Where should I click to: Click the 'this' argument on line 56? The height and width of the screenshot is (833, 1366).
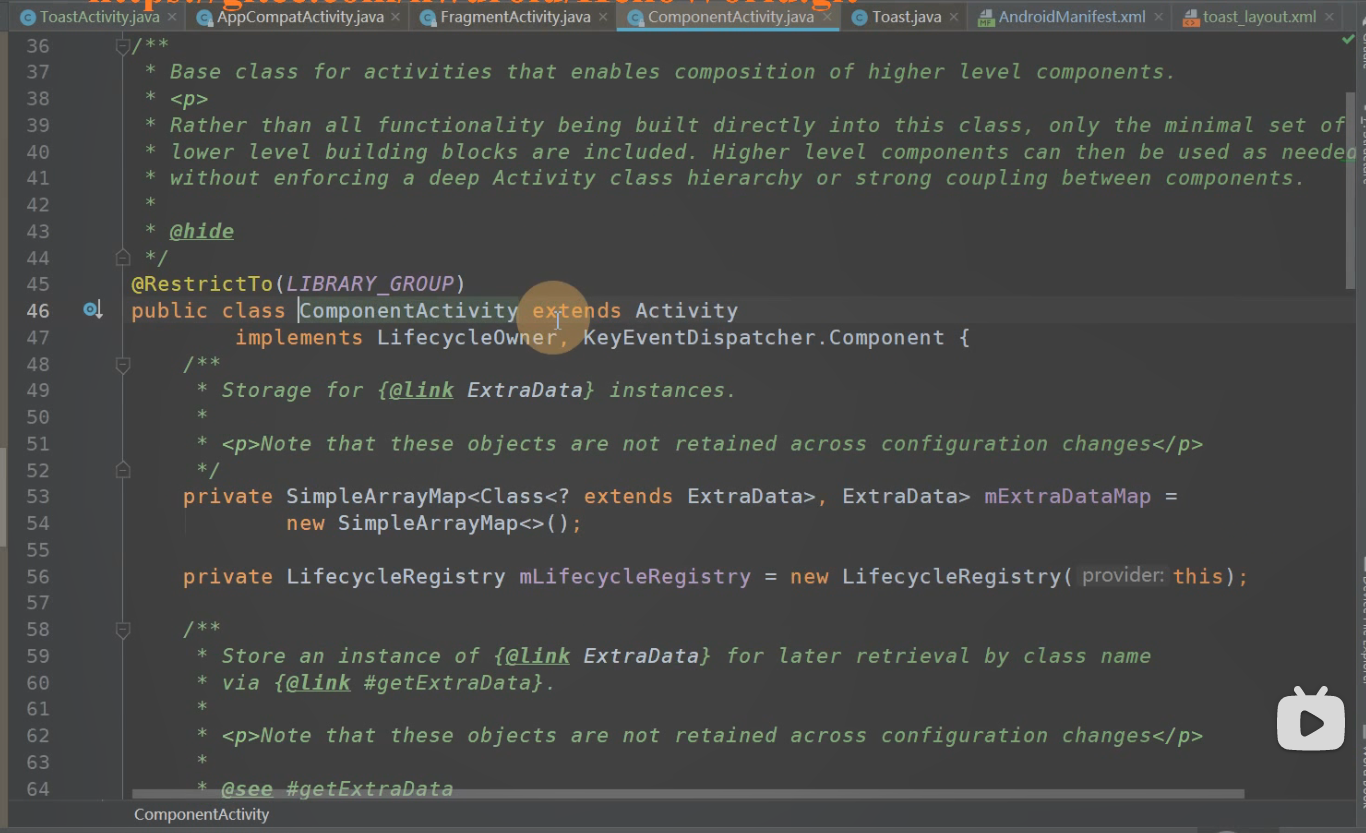point(1198,576)
